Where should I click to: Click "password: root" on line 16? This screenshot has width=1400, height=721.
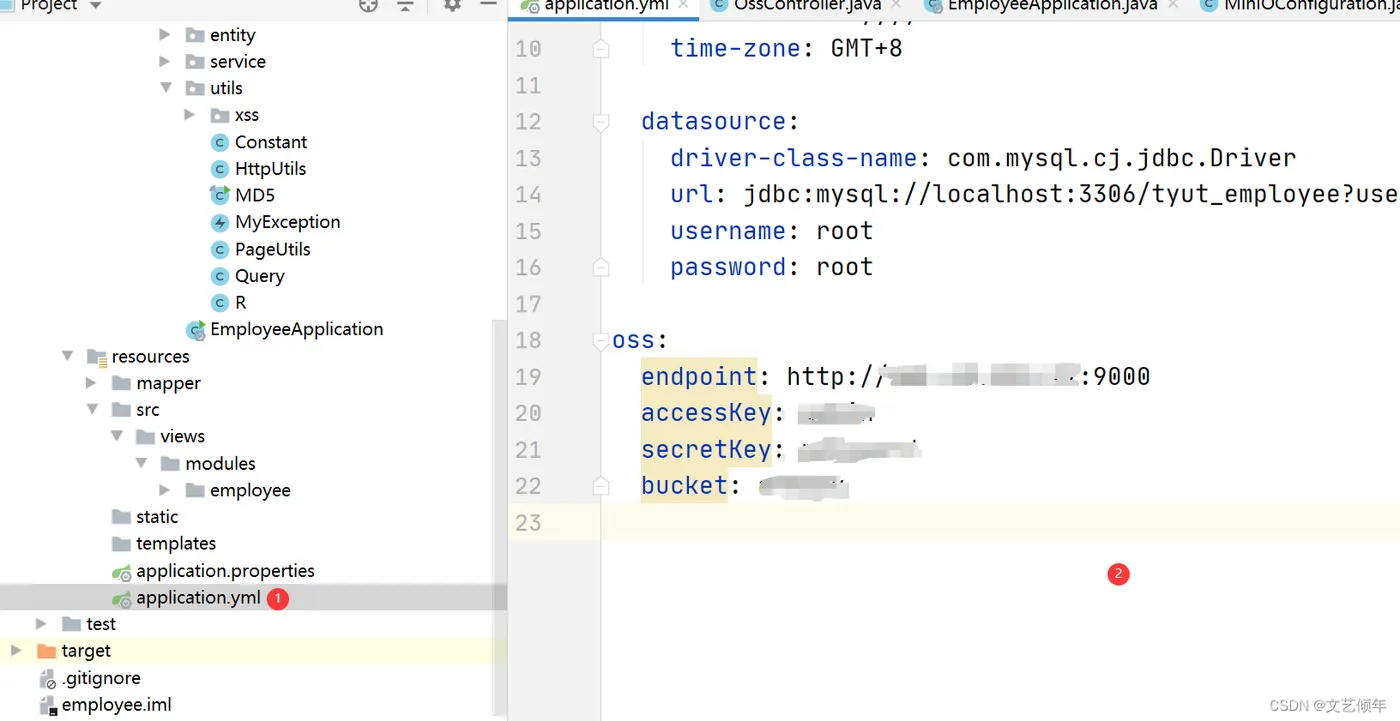[x=771, y=267]
